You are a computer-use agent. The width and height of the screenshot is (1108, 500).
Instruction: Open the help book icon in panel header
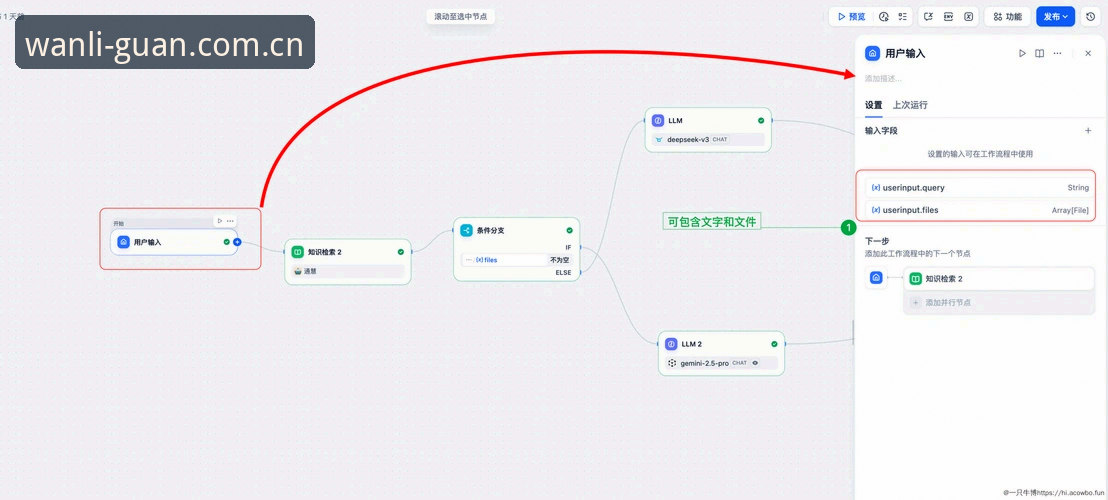pos(1039,53)
